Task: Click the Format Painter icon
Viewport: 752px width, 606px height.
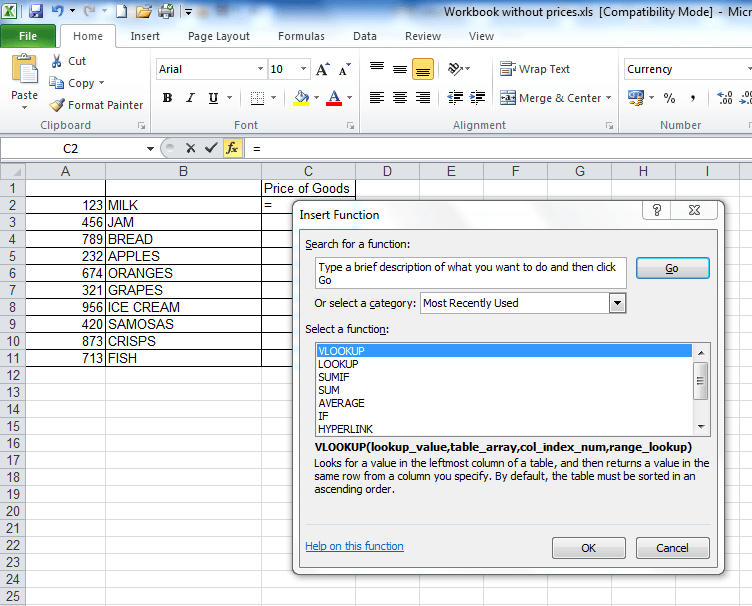Action: point(57,105)
